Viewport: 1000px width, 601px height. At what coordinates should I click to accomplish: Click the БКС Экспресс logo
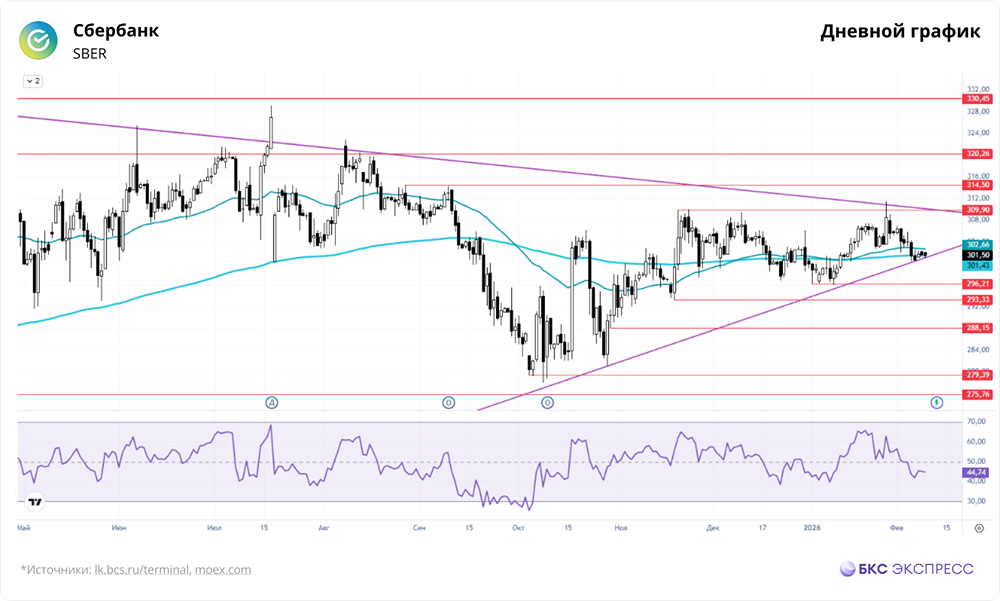pyautogui.click(x=906, y=568)
